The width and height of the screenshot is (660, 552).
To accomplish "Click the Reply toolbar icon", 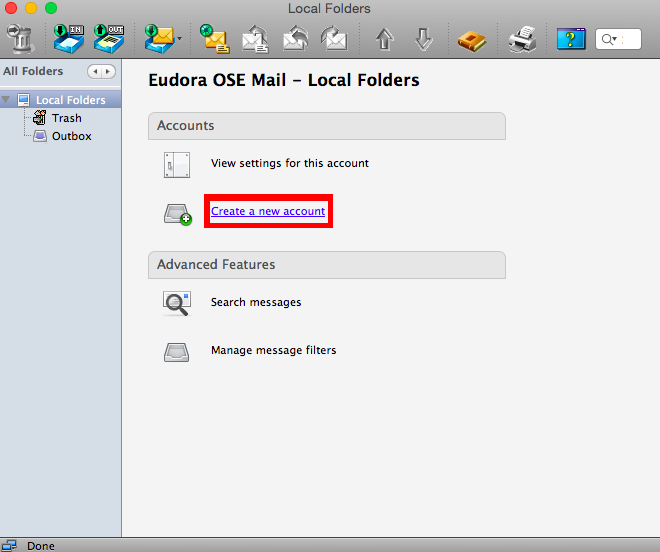I will click(x=255, y=39).
